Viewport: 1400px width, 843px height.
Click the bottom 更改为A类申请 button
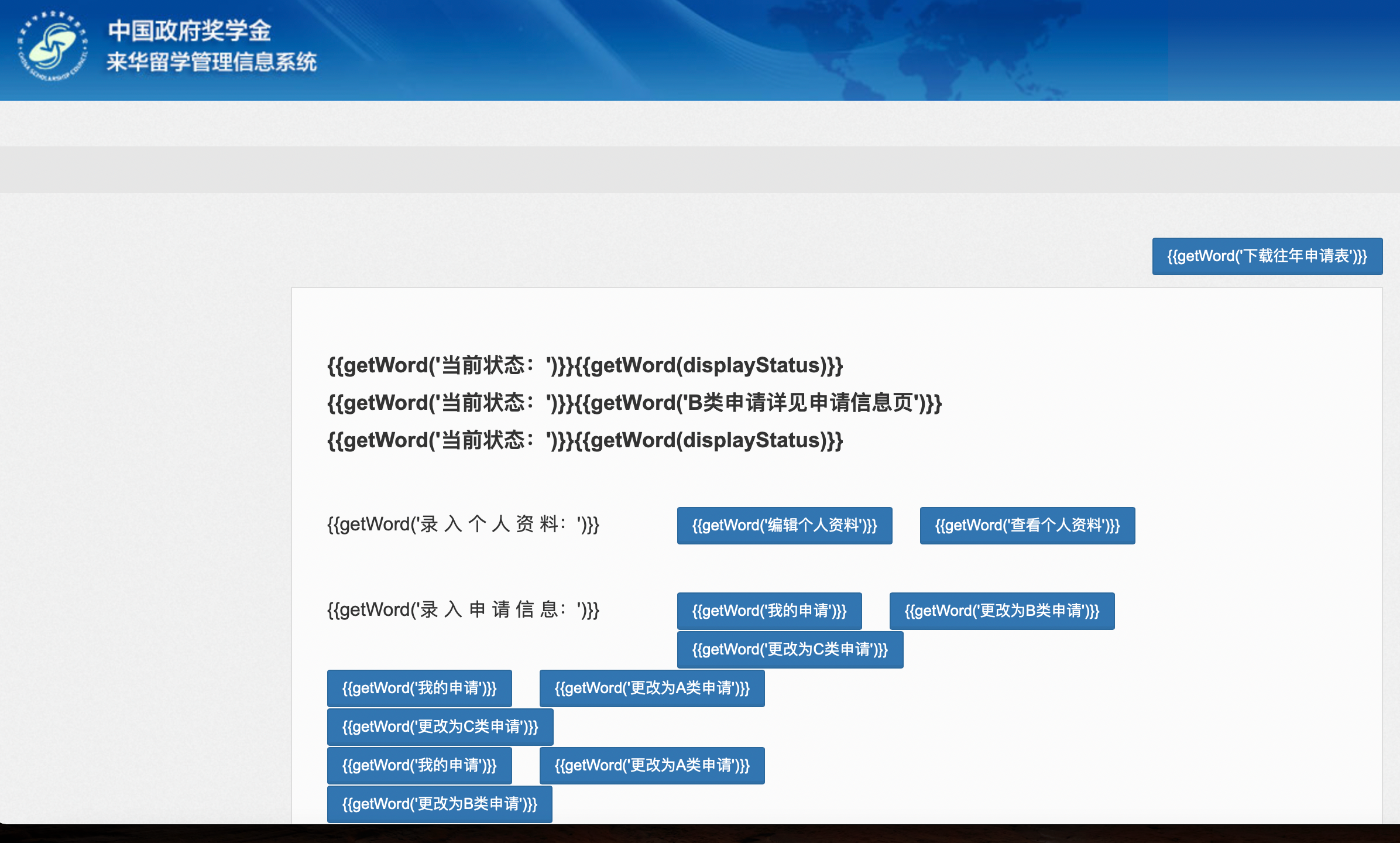coord(651,765)
